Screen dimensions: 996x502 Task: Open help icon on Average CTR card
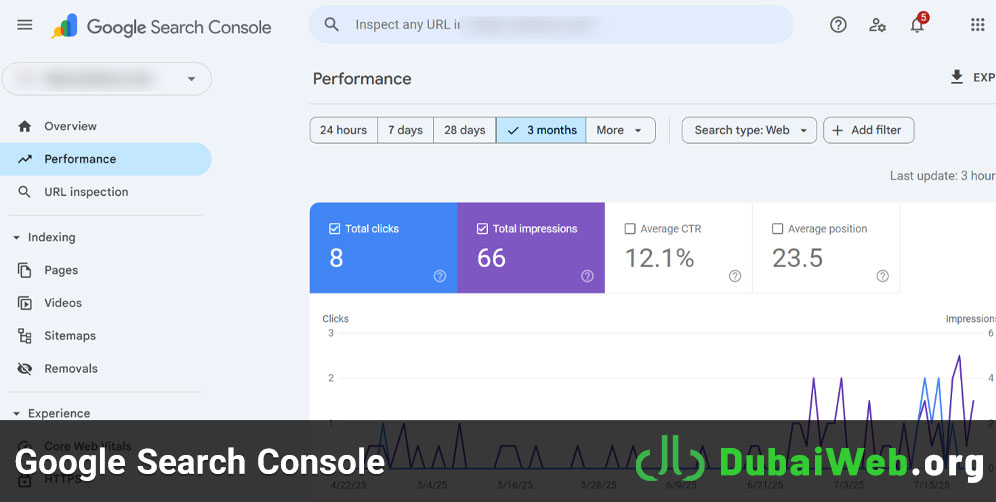click(735, 276)
